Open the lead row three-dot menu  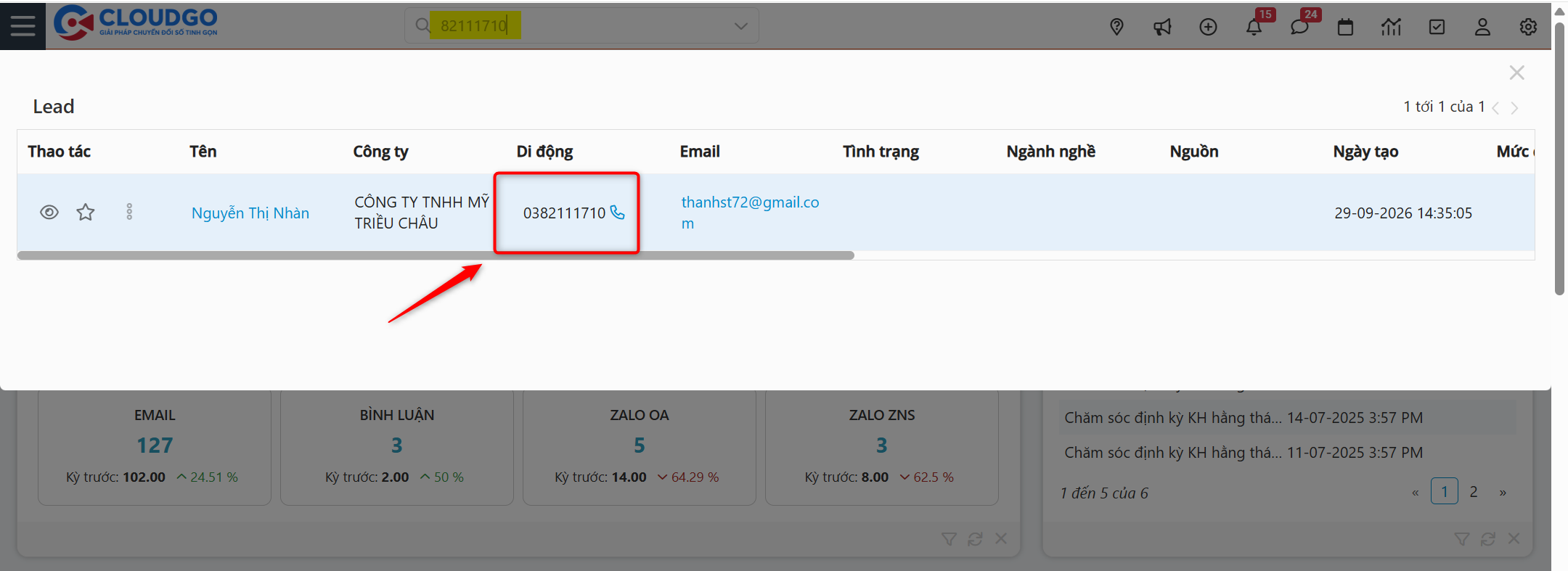(129, 212)
